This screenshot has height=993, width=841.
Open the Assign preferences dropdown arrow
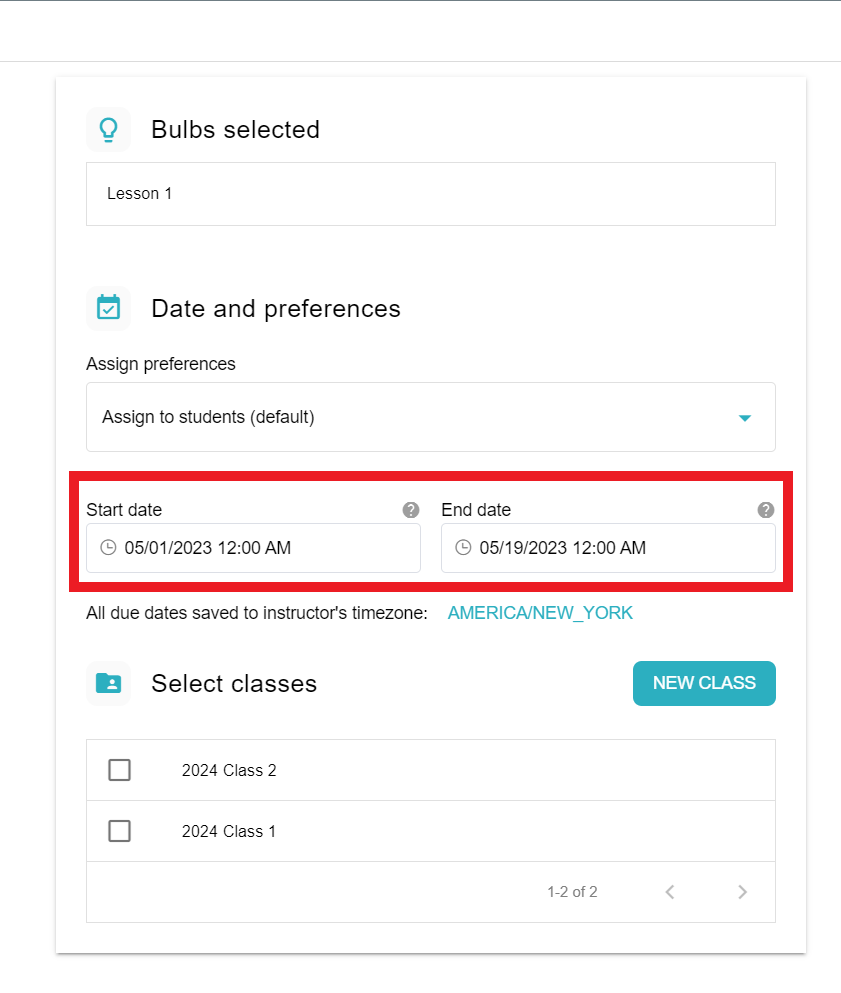[745, 418]
